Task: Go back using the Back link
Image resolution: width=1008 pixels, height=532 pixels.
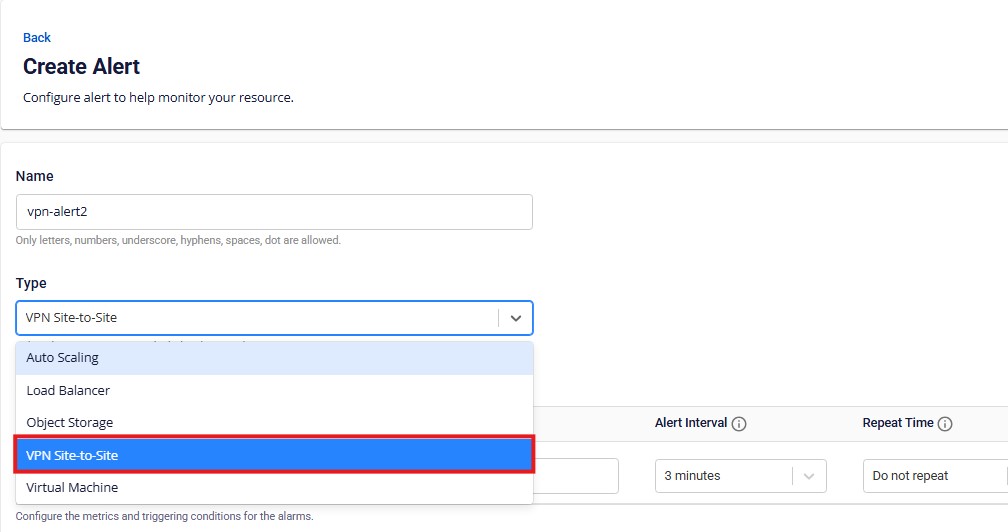Action: coord(37,38)
